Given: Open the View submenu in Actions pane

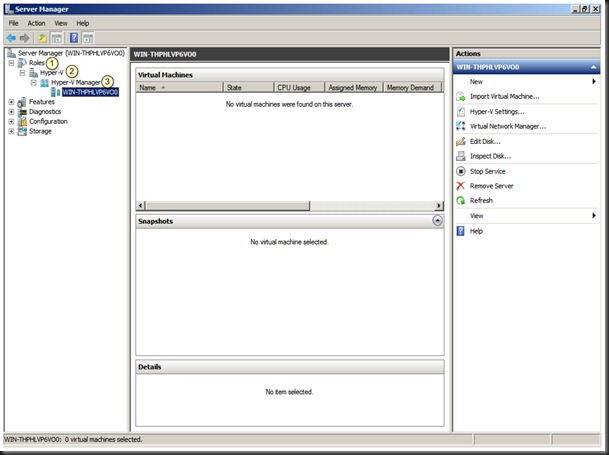Looking at the screenshot, I should click(526, 216).
